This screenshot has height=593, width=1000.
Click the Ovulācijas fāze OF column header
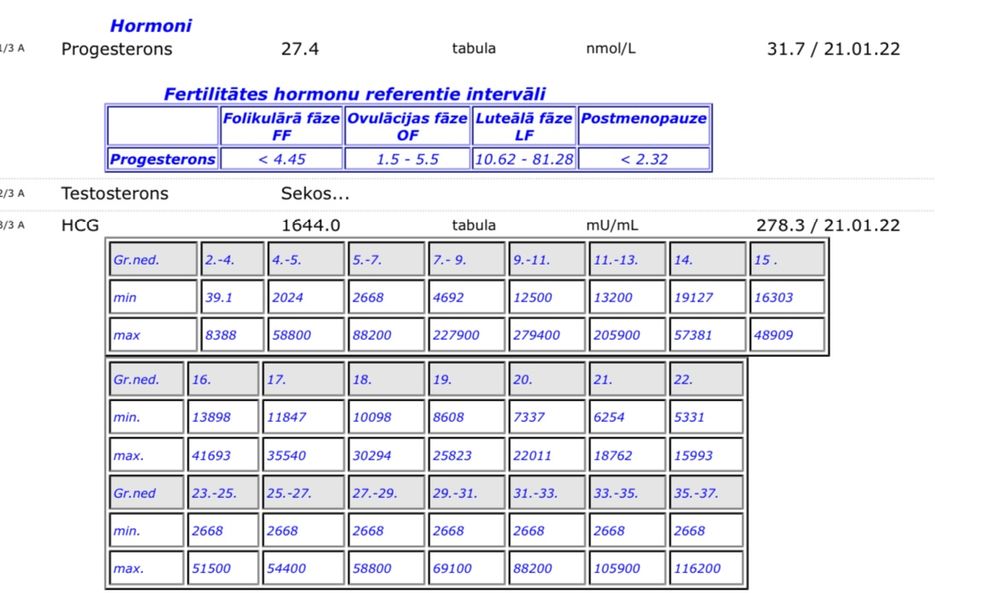coord(407,126)
